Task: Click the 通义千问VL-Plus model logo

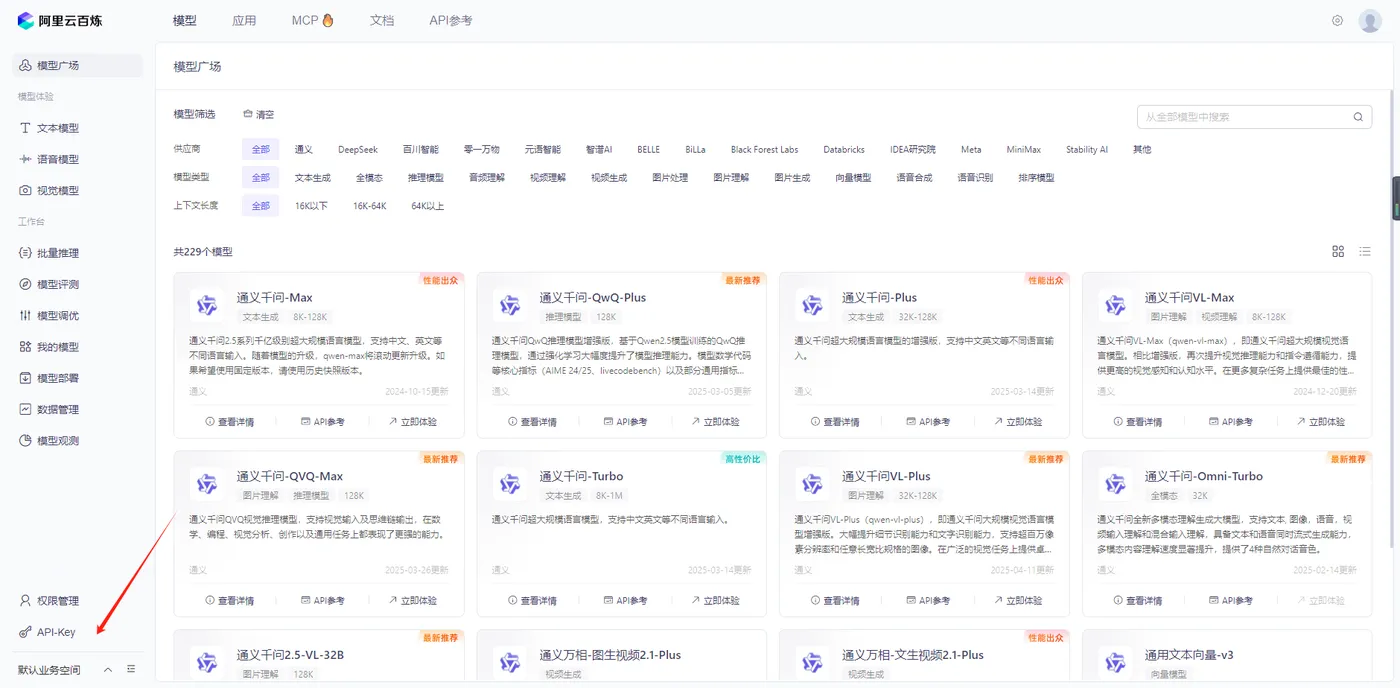Action: (812, 484)
